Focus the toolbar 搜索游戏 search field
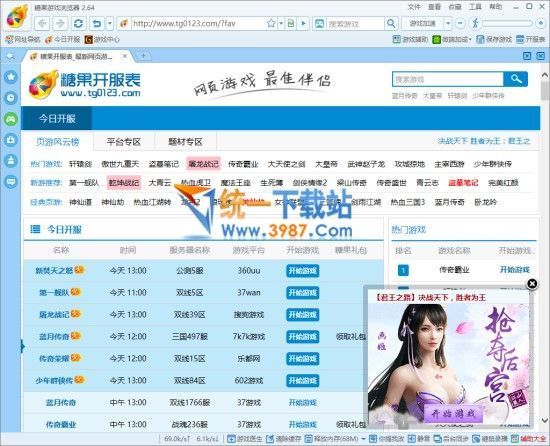 pos(355,23)
